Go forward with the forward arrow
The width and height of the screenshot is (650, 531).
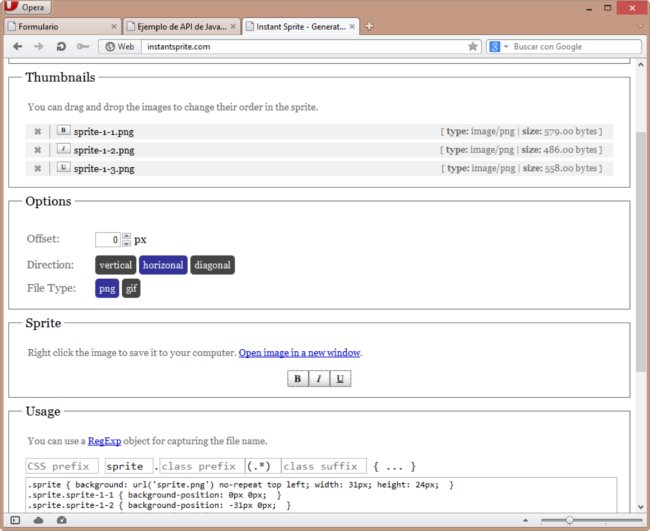39,46
